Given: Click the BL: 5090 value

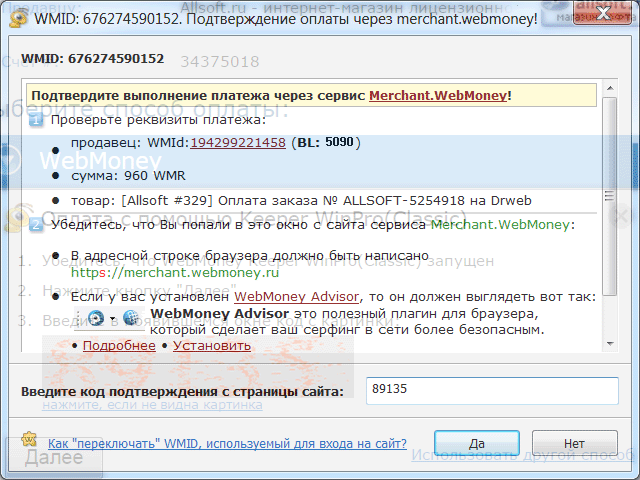Looking at the screenshot, I should (326, 142).
